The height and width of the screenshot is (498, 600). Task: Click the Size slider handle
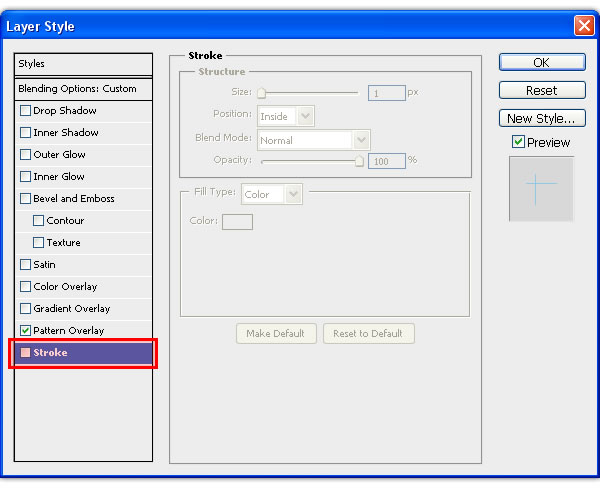pos(262,93)
